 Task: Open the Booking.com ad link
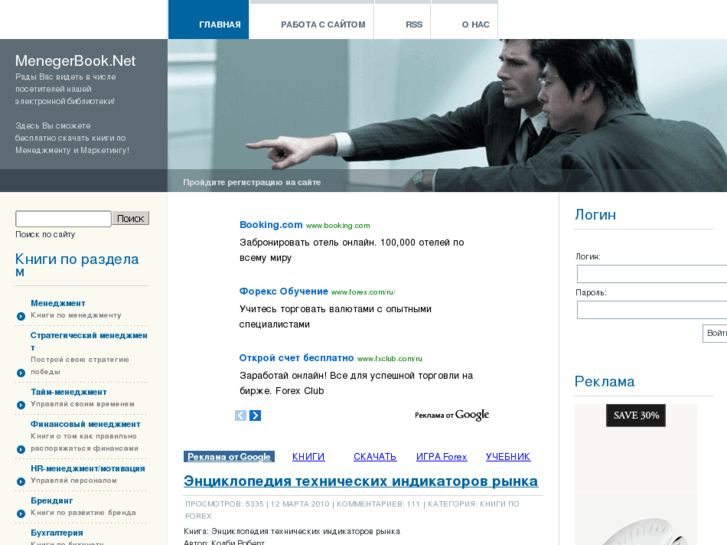click(271, 224)
